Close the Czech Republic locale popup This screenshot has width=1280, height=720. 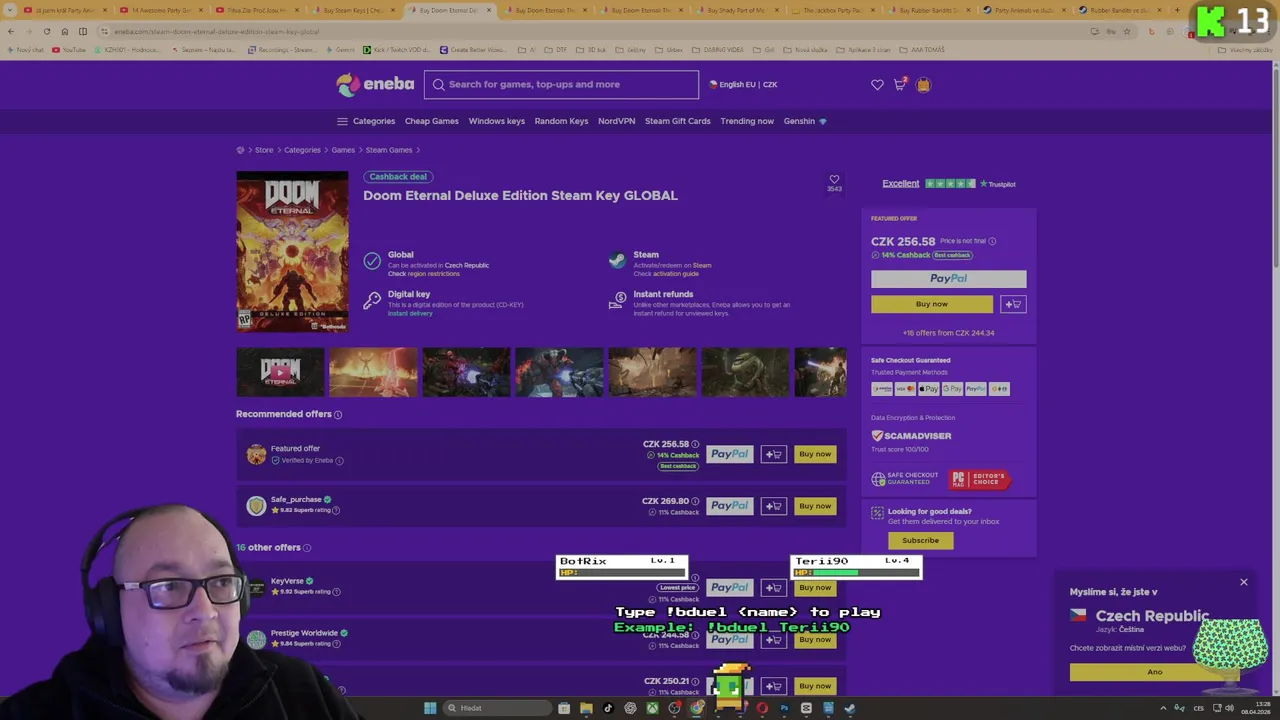click(1244, 582)
